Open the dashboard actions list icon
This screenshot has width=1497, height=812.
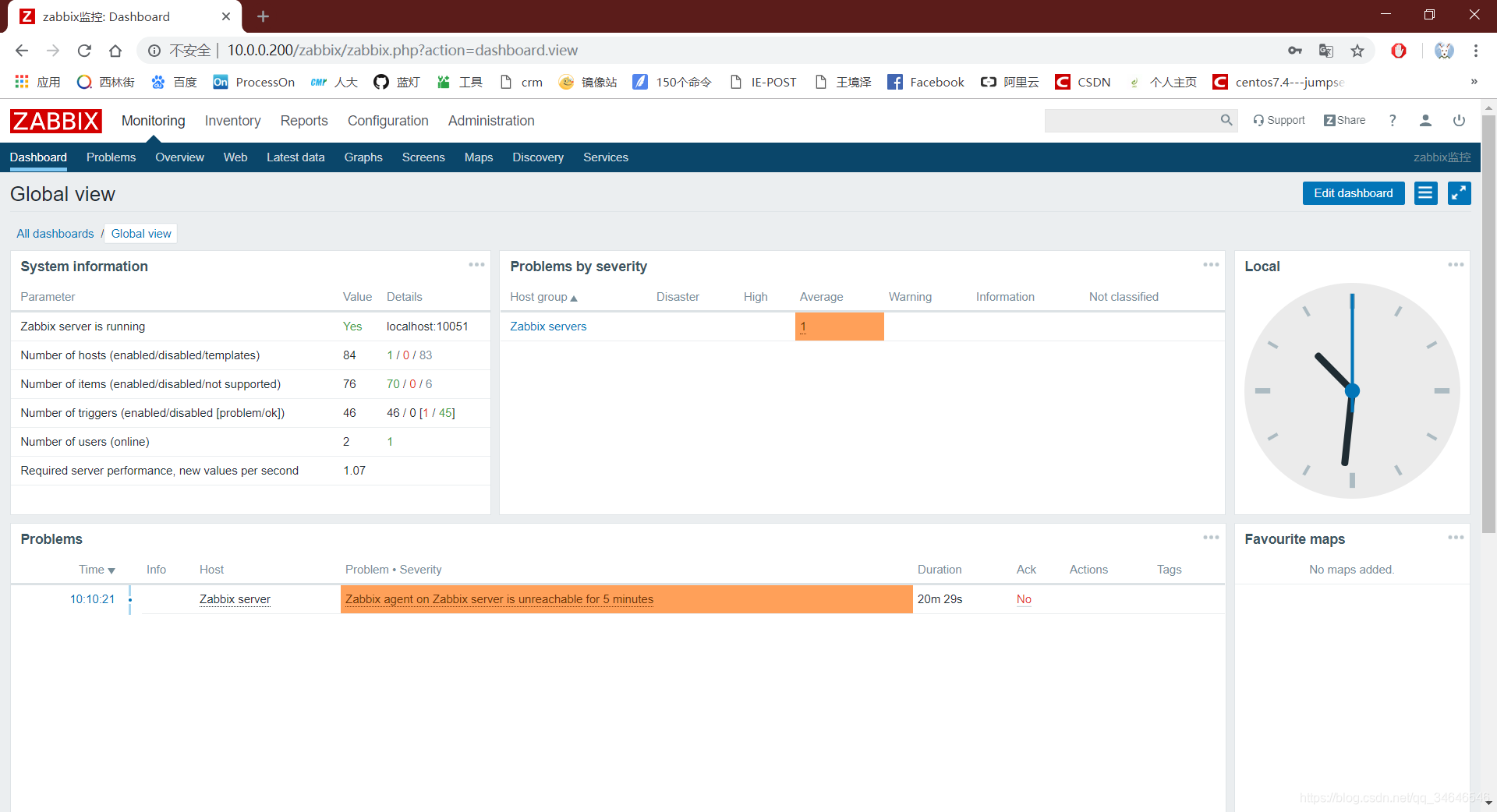pos(1425,193)
